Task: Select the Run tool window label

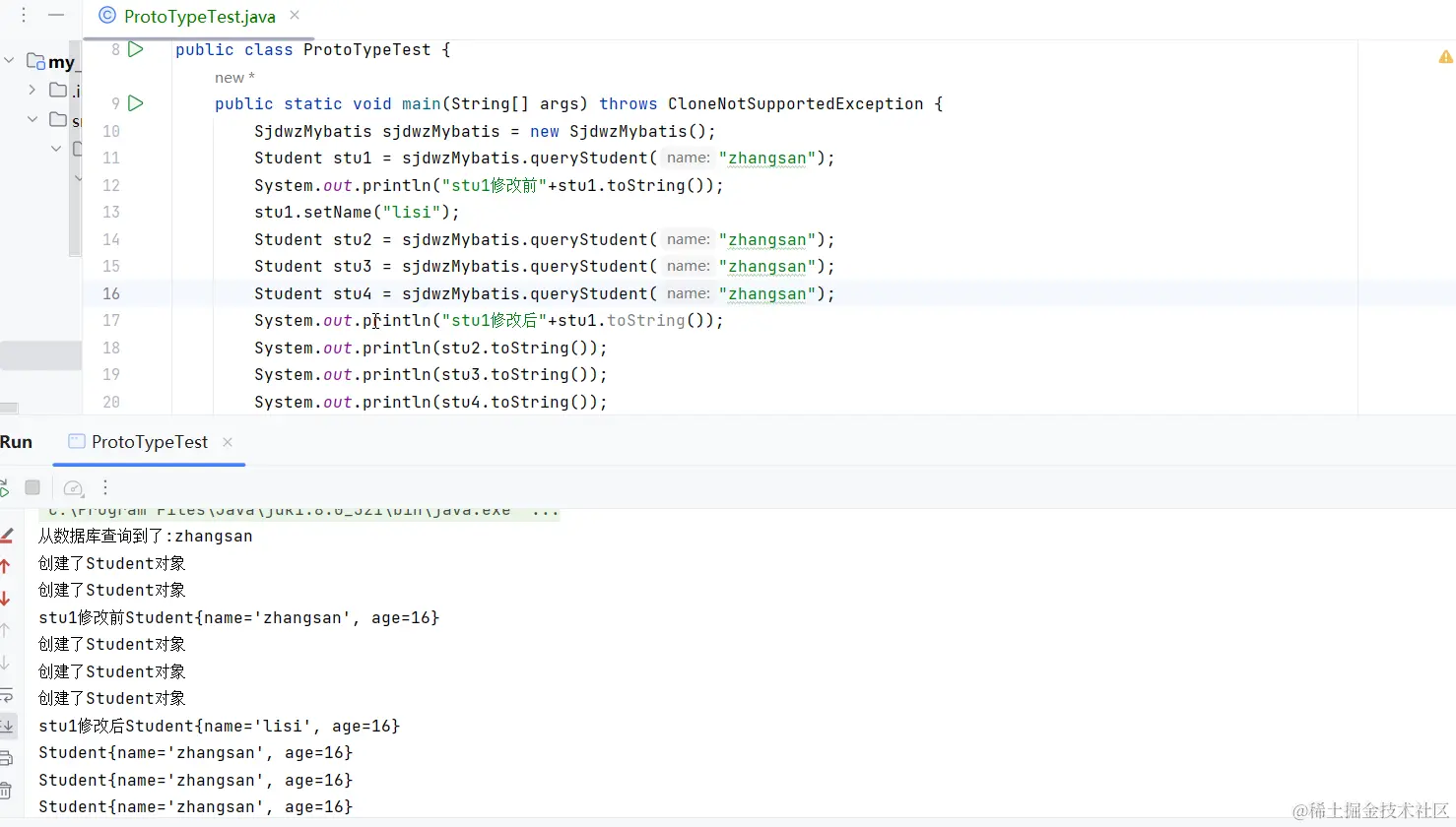Action: pos(16,442)
